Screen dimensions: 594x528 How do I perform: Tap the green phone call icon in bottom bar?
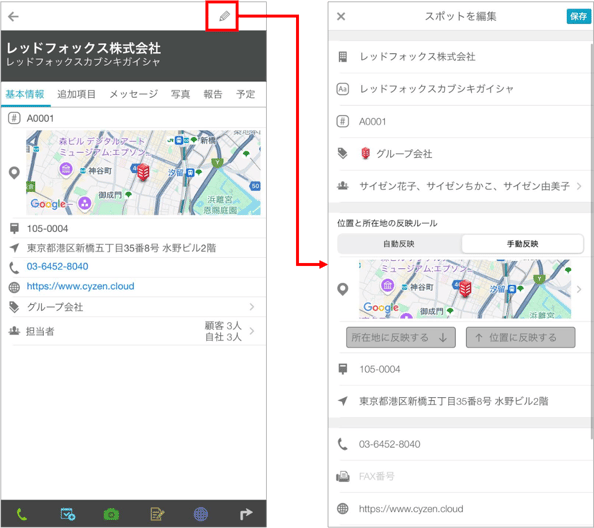(22, 514)
